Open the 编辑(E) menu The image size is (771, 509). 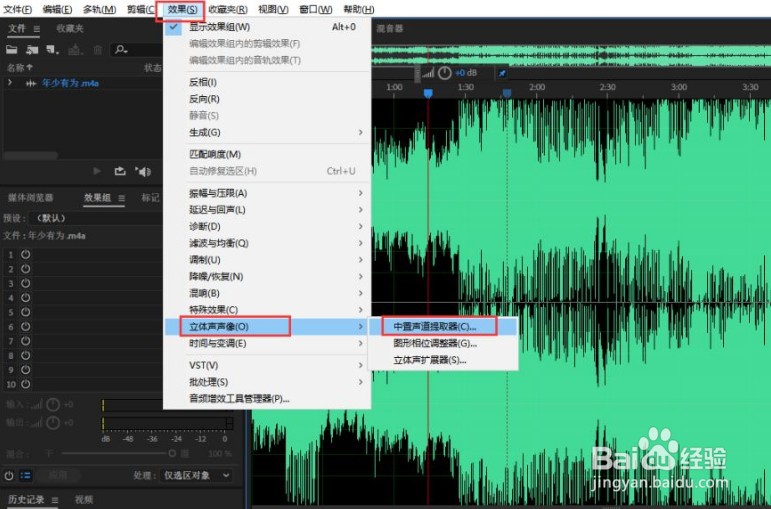(x=57, y=9)
